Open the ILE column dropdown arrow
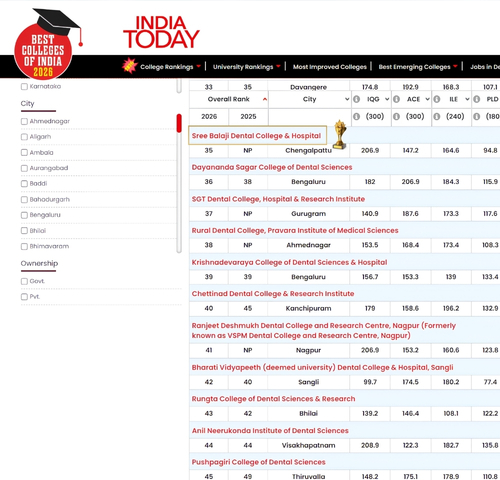Screen dimensions: 500x480 click(x=467, y=99)
